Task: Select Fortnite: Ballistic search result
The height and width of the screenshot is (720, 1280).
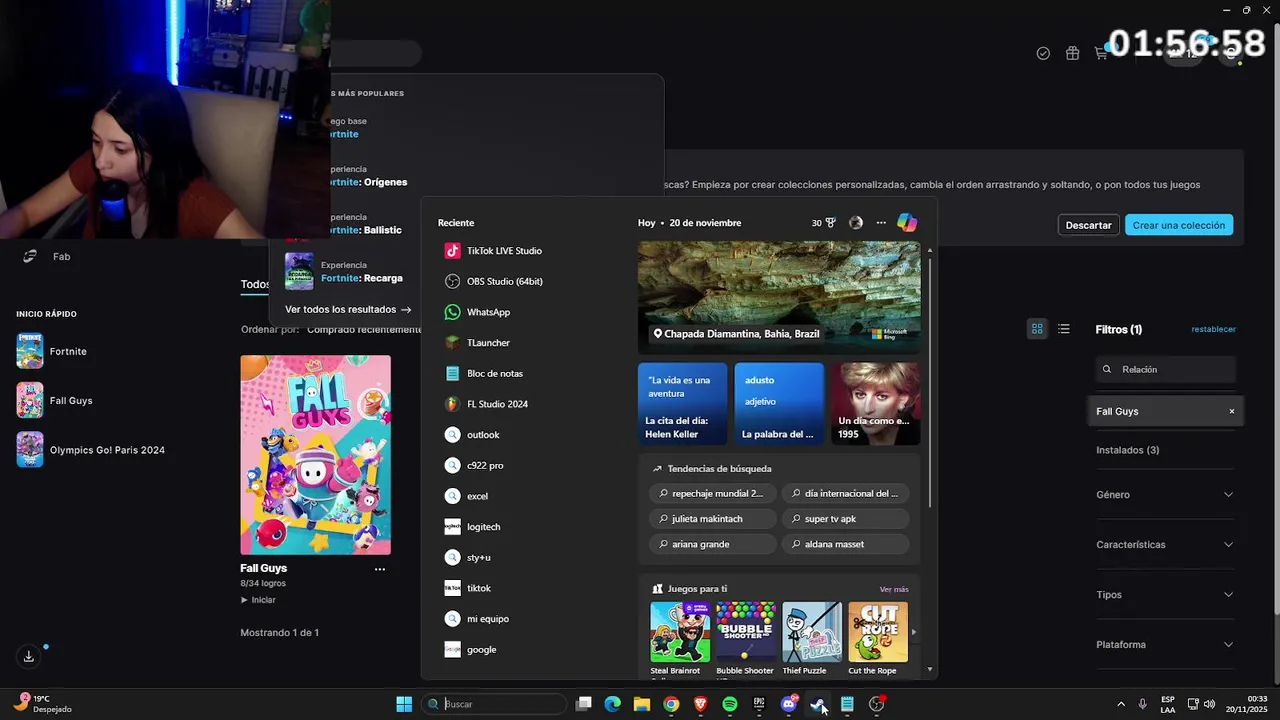Action: [366, 224]
